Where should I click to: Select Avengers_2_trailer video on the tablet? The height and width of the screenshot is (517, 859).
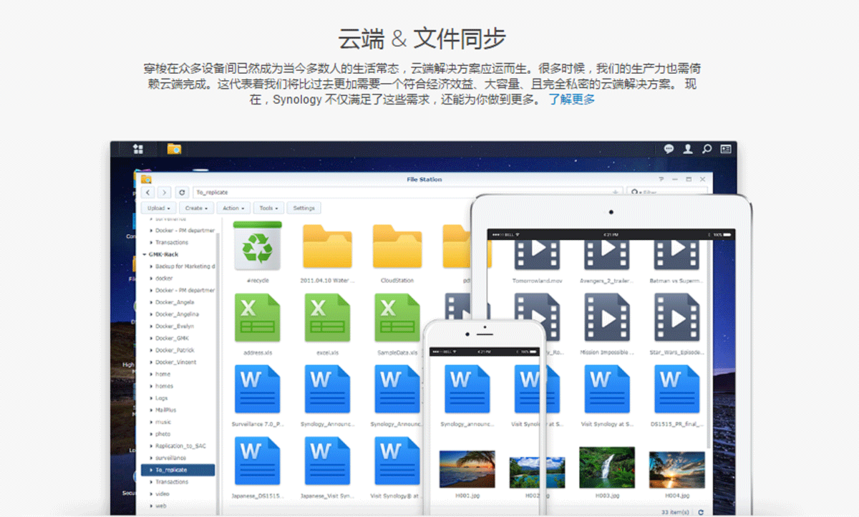click(x=606, y=255)
